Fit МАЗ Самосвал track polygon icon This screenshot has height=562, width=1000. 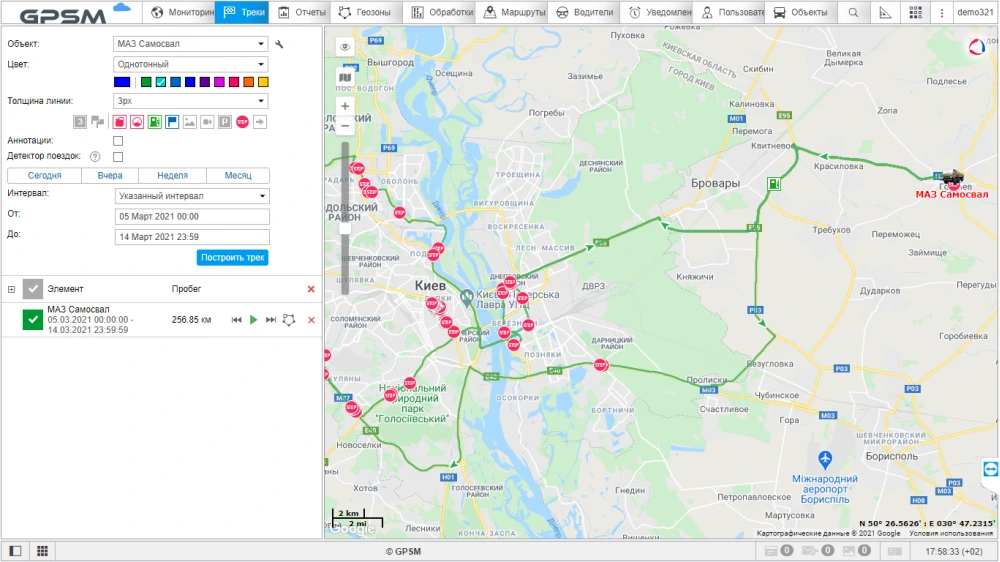[289, 320]
